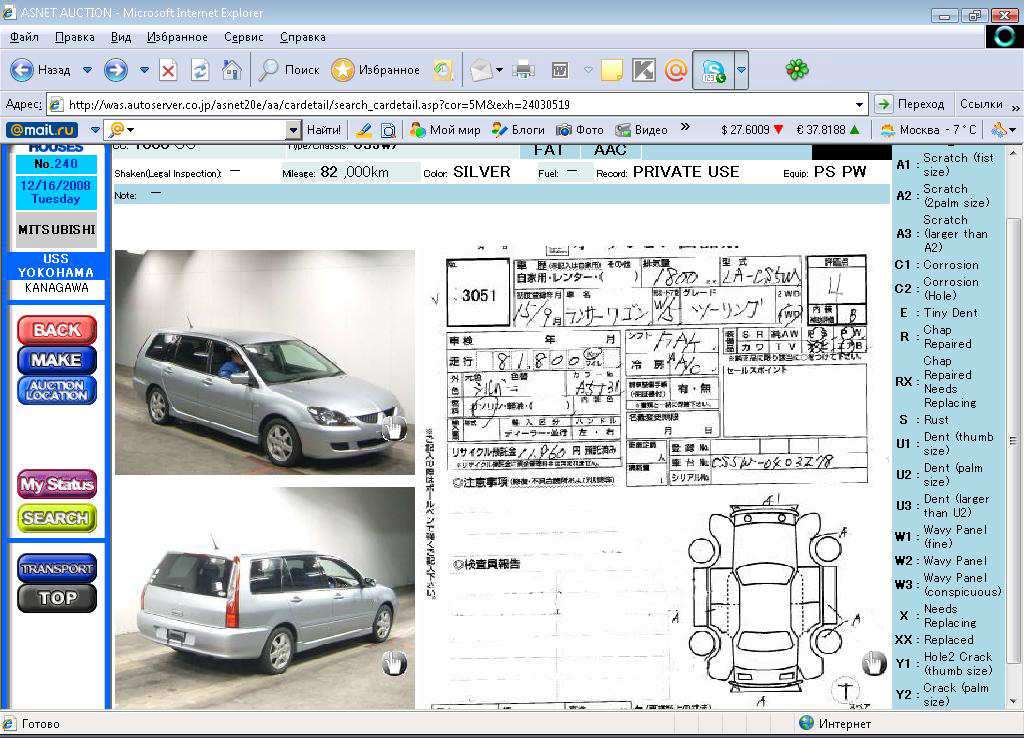The image size is (1024, 738).
Task: Open dropdown next to Mail icon
Action: click(x=500, y=70)
